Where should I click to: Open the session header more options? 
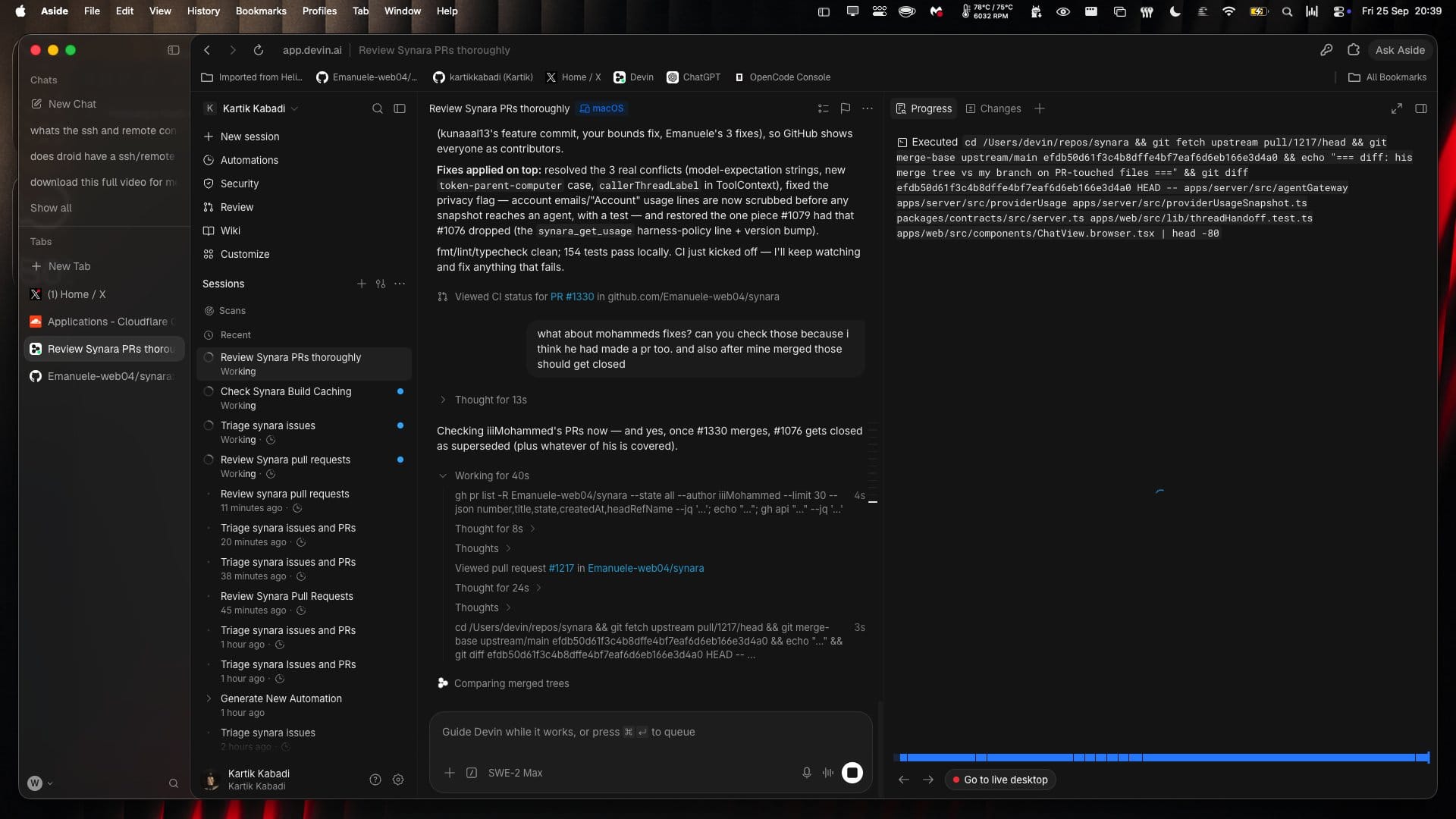point(868,108)
